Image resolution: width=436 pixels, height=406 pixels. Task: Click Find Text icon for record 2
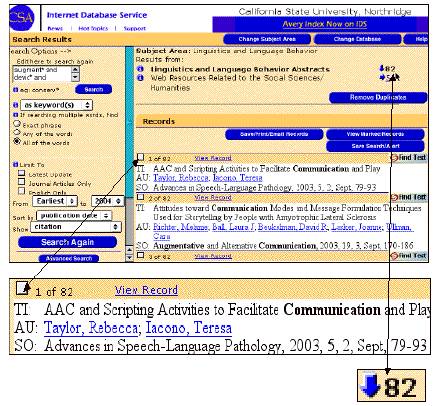pos(409,197)
